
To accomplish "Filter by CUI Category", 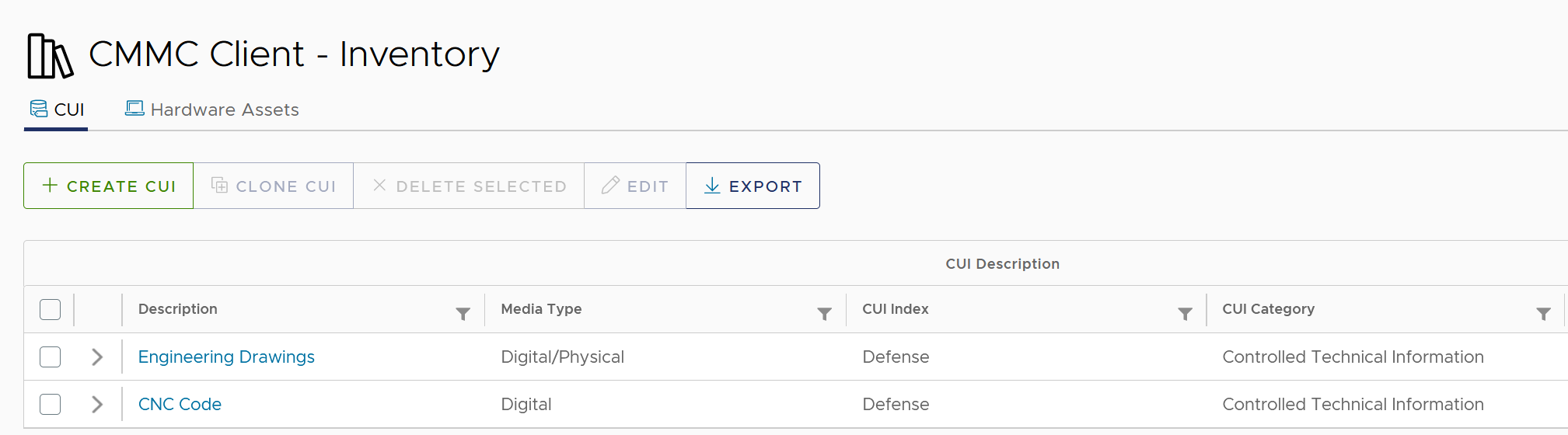I will coord(1543,314).
